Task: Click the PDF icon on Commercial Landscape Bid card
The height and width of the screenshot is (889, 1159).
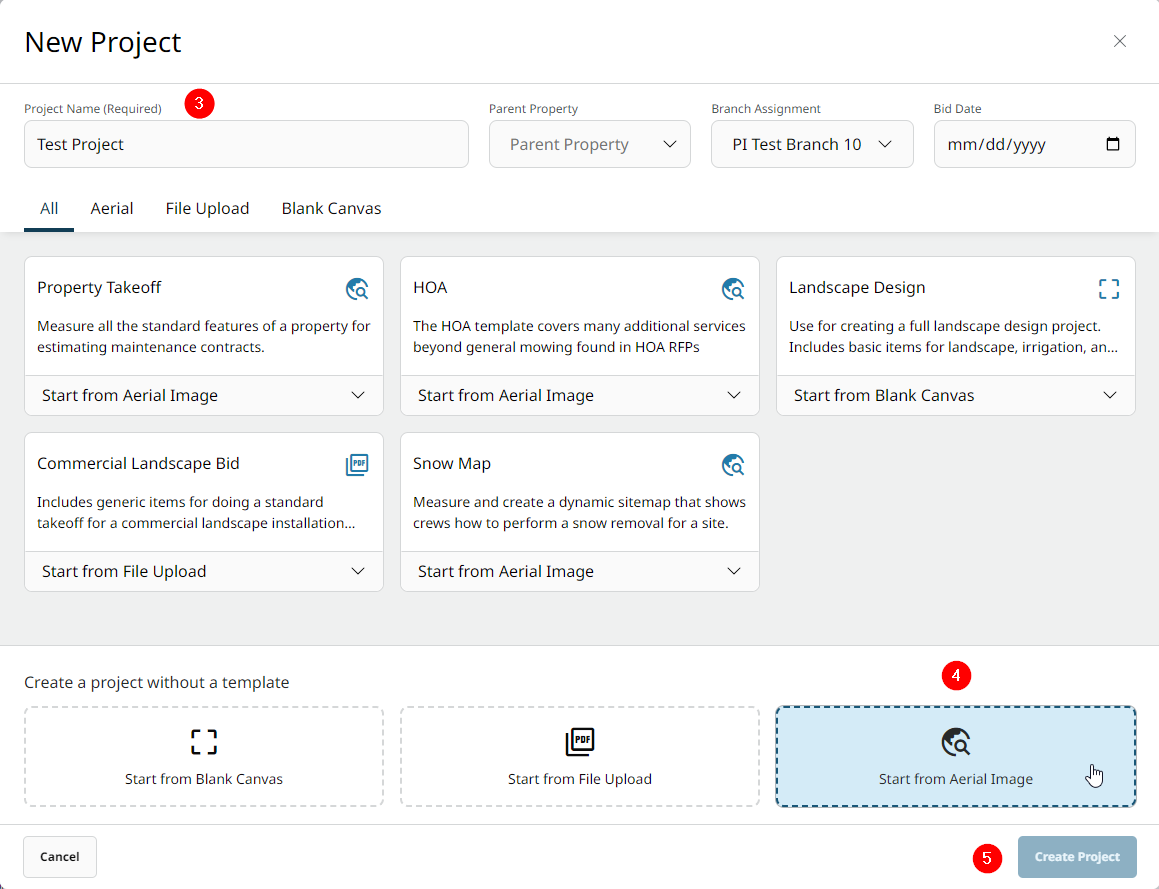Action: click(357, 465)
